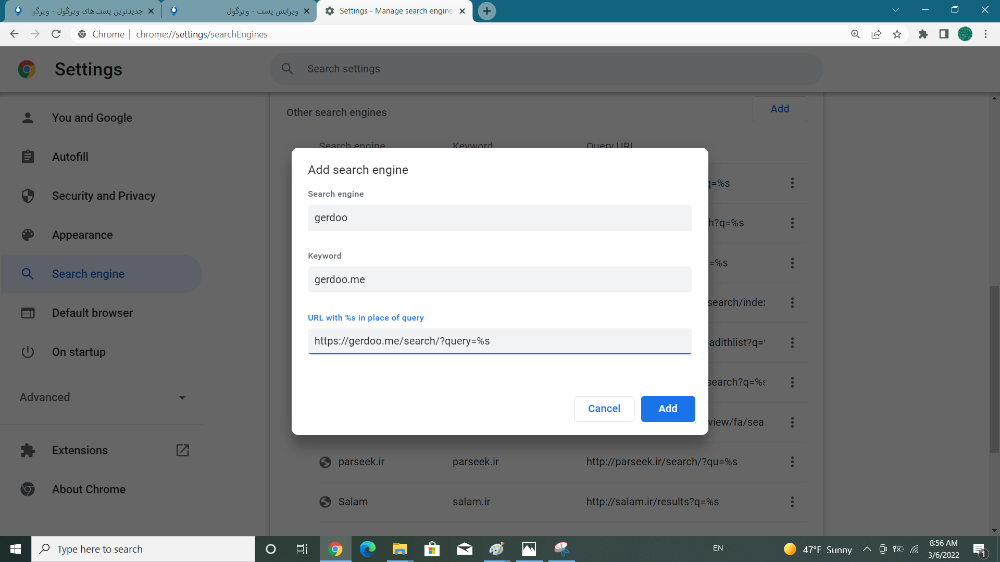Click the taskbar search box
The height and width of the screenshot is (562, 1000).
[143, 549]
